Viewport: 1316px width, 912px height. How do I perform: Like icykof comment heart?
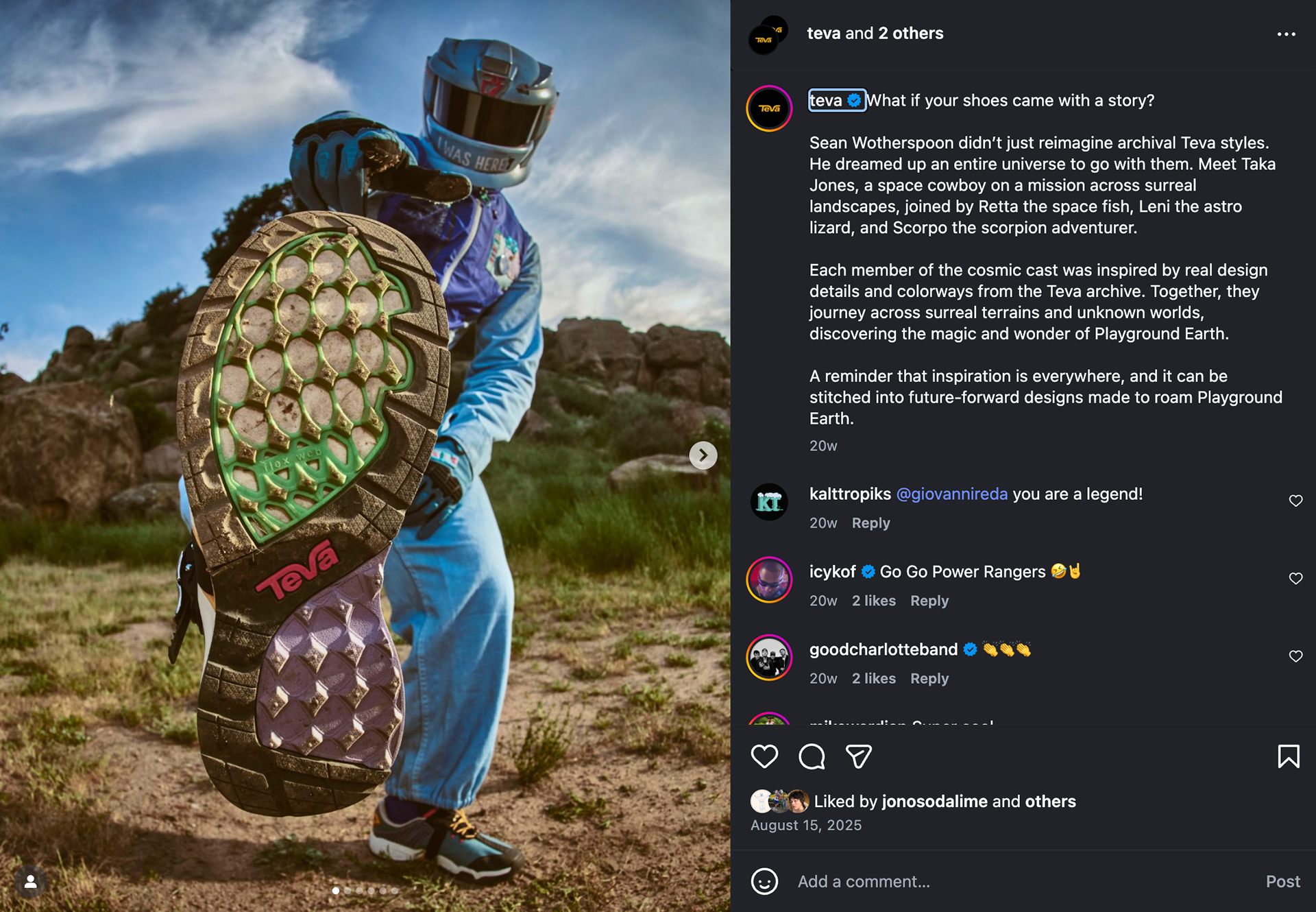click(1295, 578)
